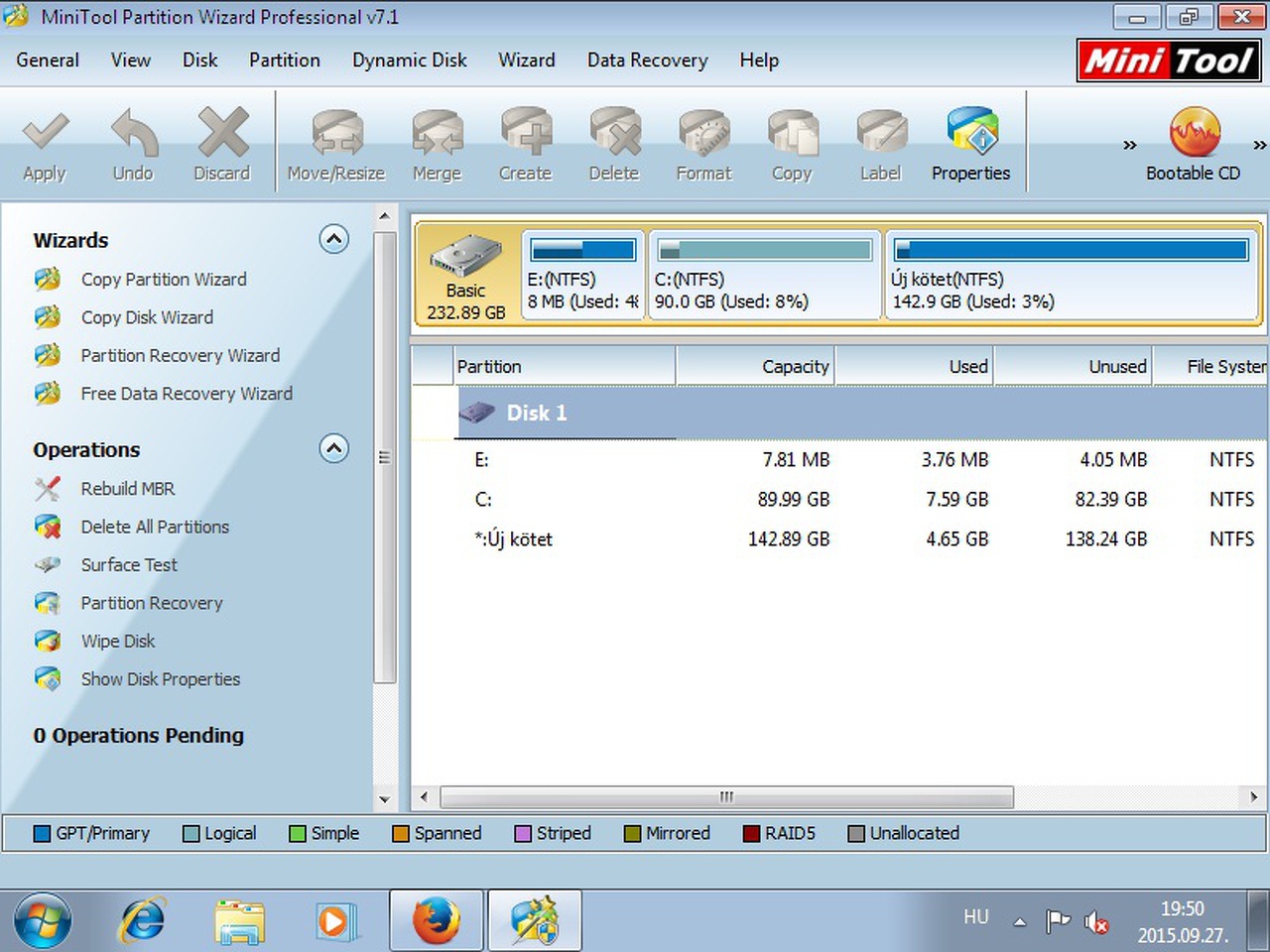
Task: Open the Help menu
Action: tap(759, 60)
